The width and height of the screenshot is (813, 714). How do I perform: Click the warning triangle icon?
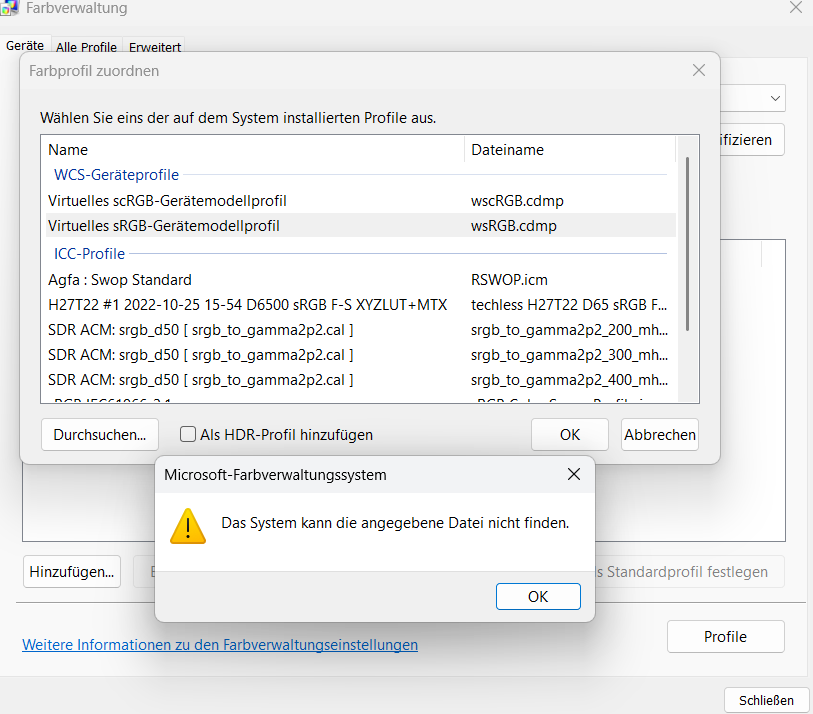tap(187, 525)
